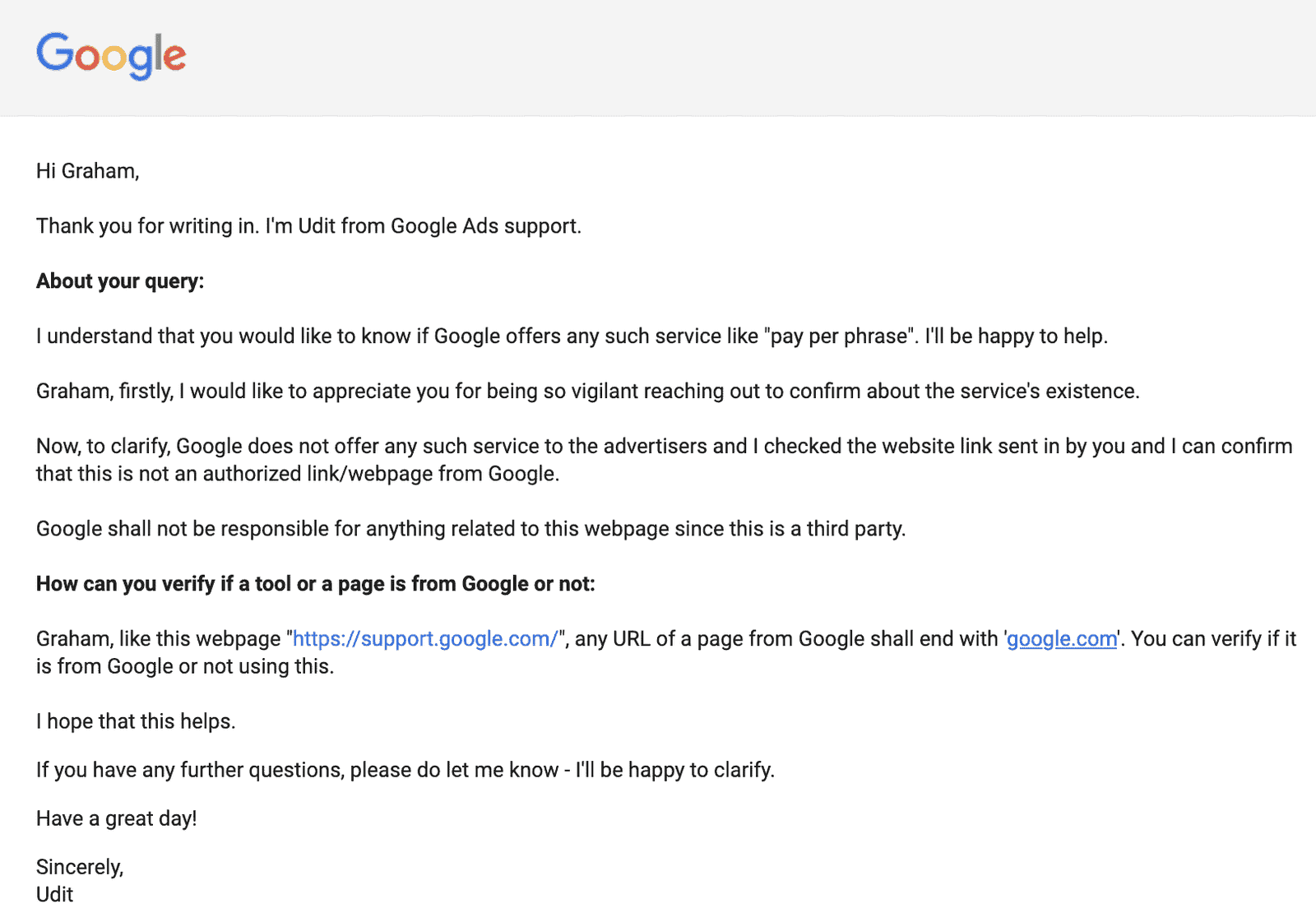Click the 'If you have any further questions' line
This screenshot has height=913, width=1316.
pos(405,770)
